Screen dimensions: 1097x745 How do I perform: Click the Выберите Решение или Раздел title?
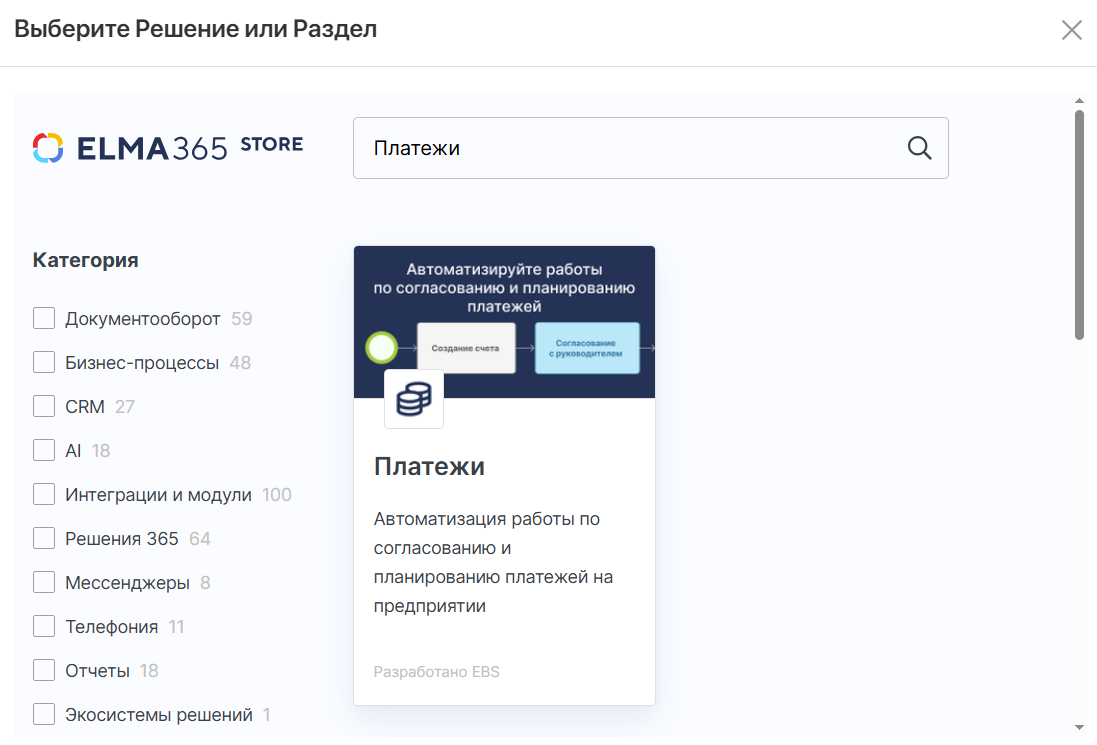[196, 29]
